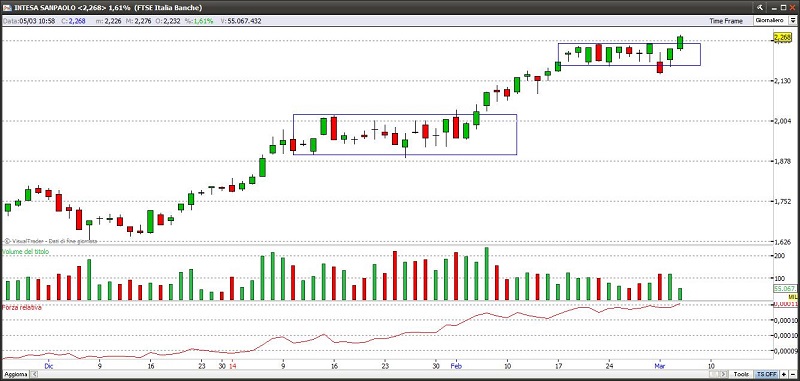Click the pin icon in the title bar
The height and width of the screenshot is (381, 800).
pos(760,7)
